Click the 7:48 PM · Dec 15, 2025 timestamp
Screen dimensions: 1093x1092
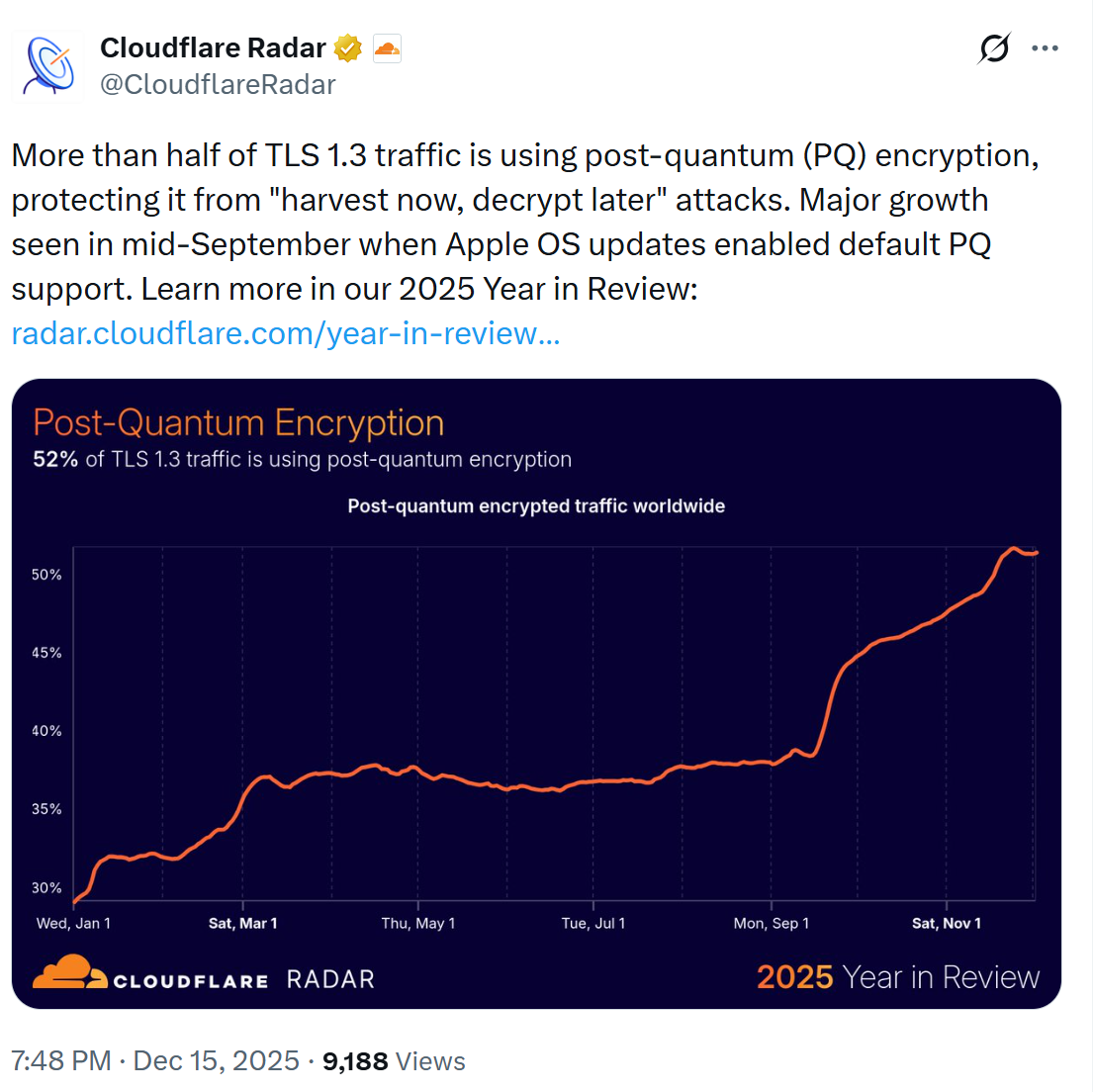coord(154,1061)
